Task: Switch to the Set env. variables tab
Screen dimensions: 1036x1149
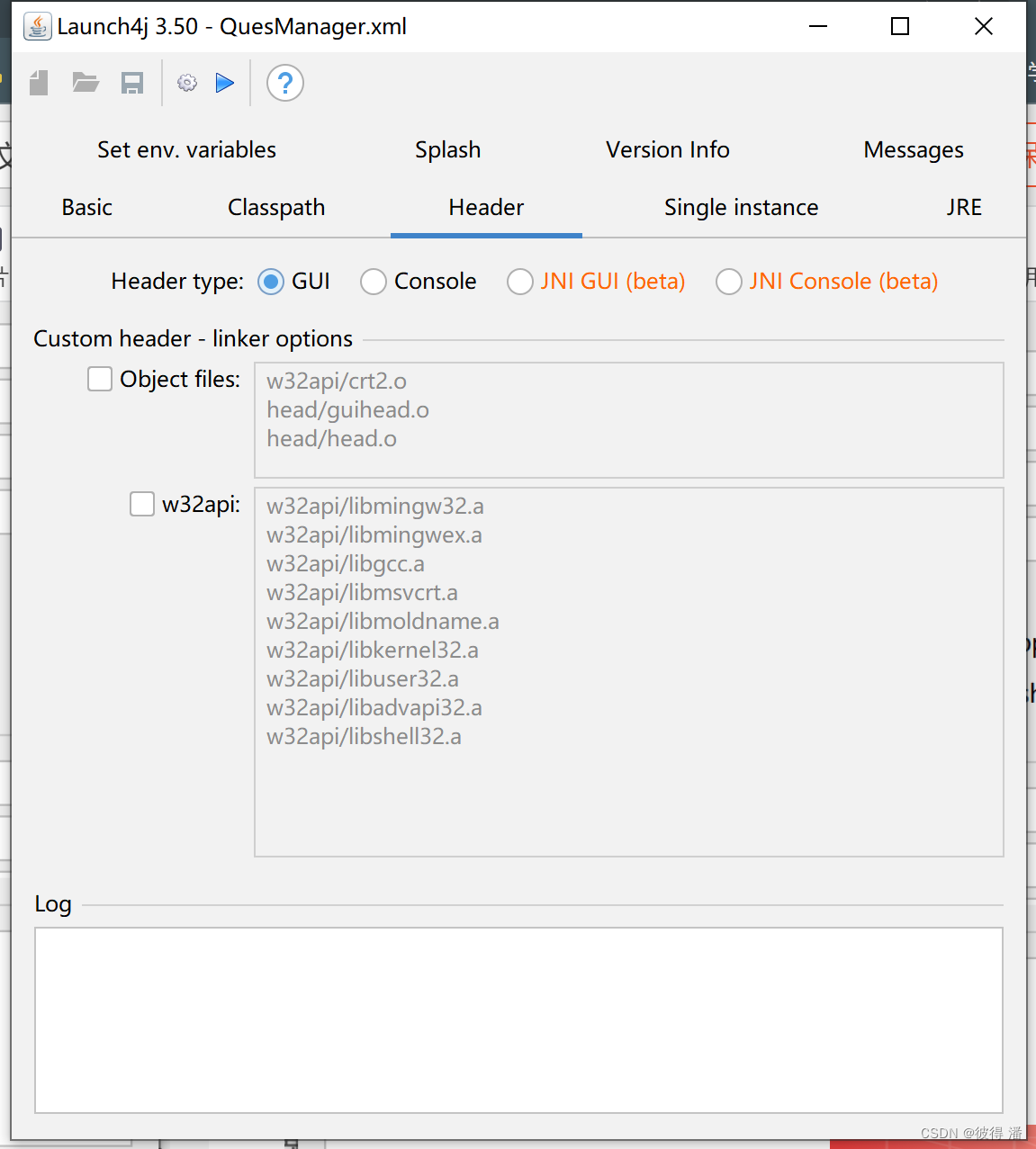Action: [x=187, y=149]
